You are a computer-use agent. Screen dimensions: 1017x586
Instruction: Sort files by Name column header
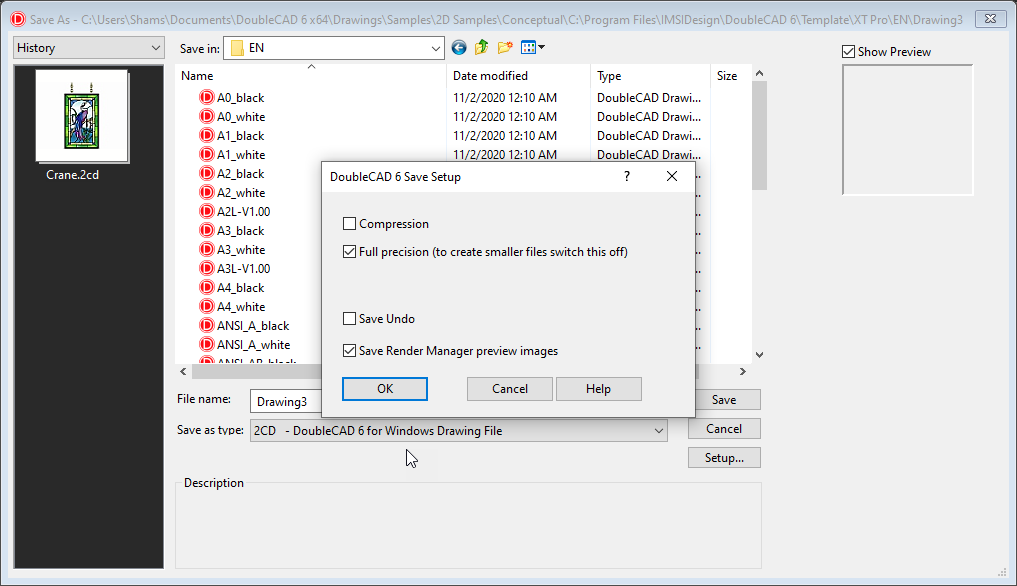click(x=311, y=76)
